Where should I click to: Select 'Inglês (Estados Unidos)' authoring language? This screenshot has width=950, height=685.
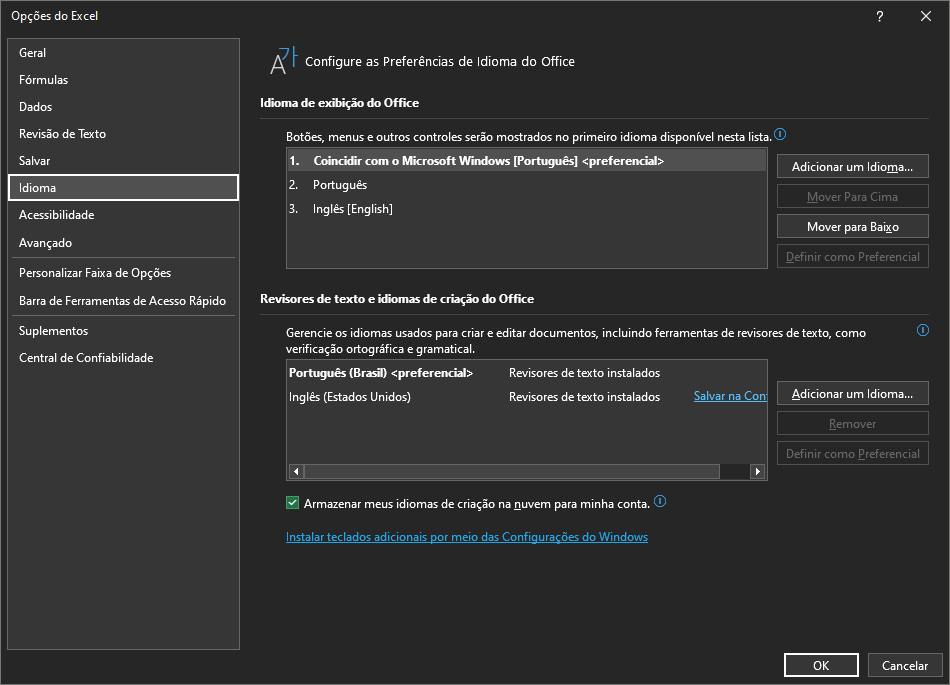coord(526,397)
